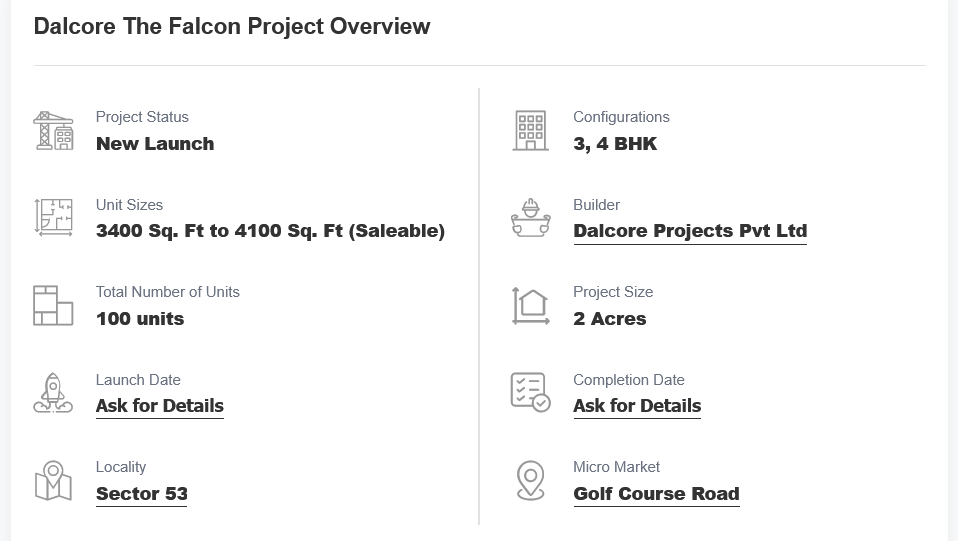958x541 pixels.
Task: Click the stacked blocks Total Units icon
Action: [x=53, y=305]
